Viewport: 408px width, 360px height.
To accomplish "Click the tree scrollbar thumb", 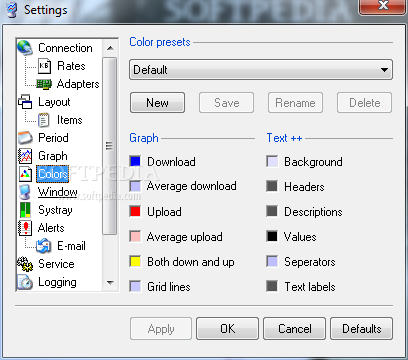I will [x=110, y=146].
